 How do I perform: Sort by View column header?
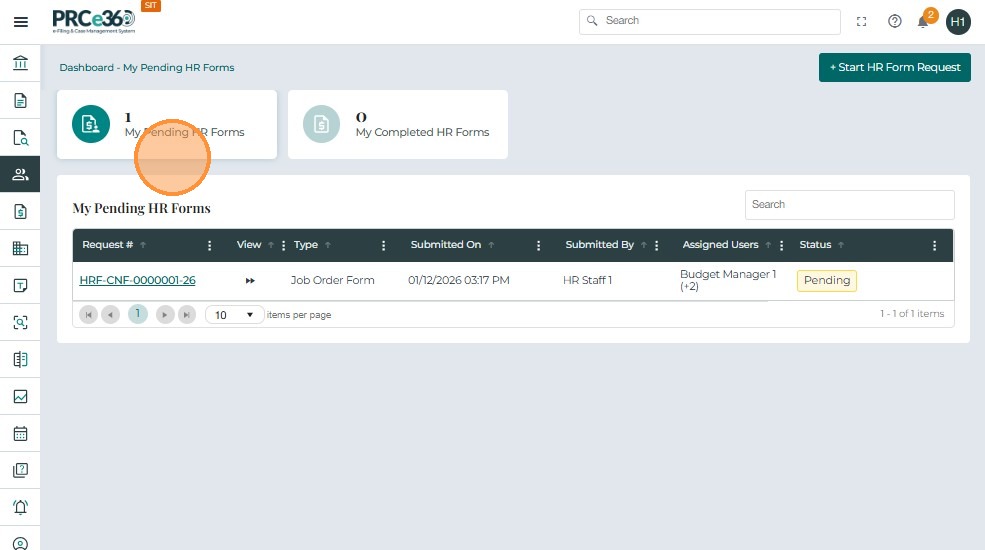coord(249,245)
